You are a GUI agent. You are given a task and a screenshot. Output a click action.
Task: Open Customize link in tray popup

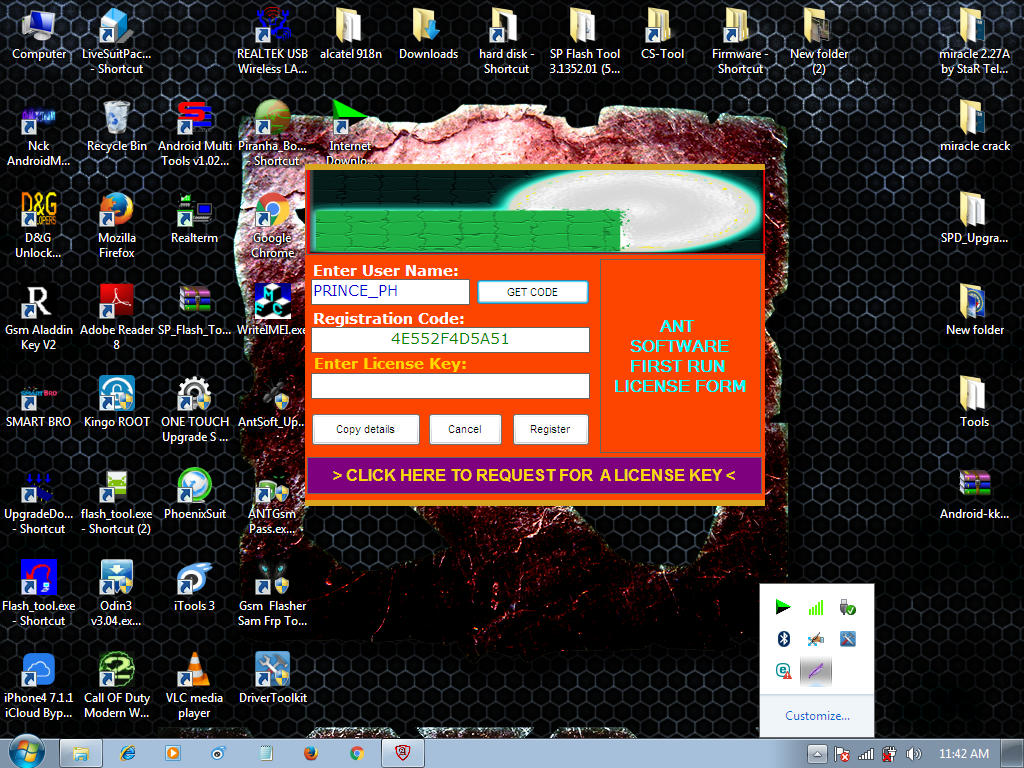pyautogui.click(x=817, y=716)
